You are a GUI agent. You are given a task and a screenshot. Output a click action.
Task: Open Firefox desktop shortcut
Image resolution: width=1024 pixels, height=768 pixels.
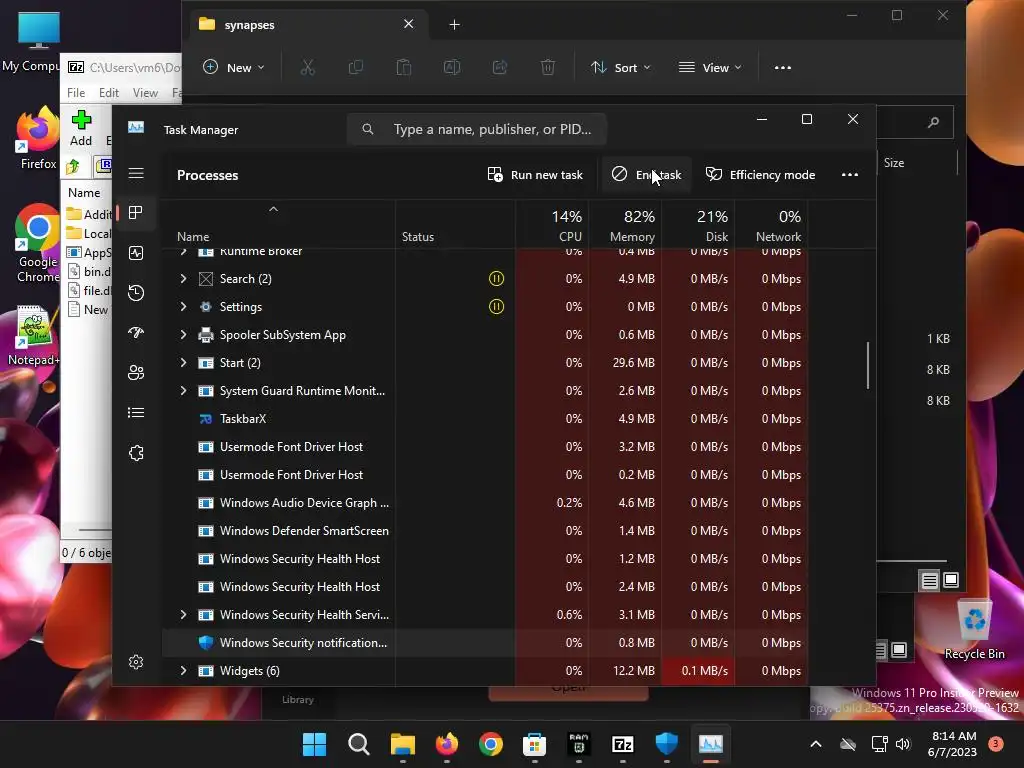(x=38, y=138)
